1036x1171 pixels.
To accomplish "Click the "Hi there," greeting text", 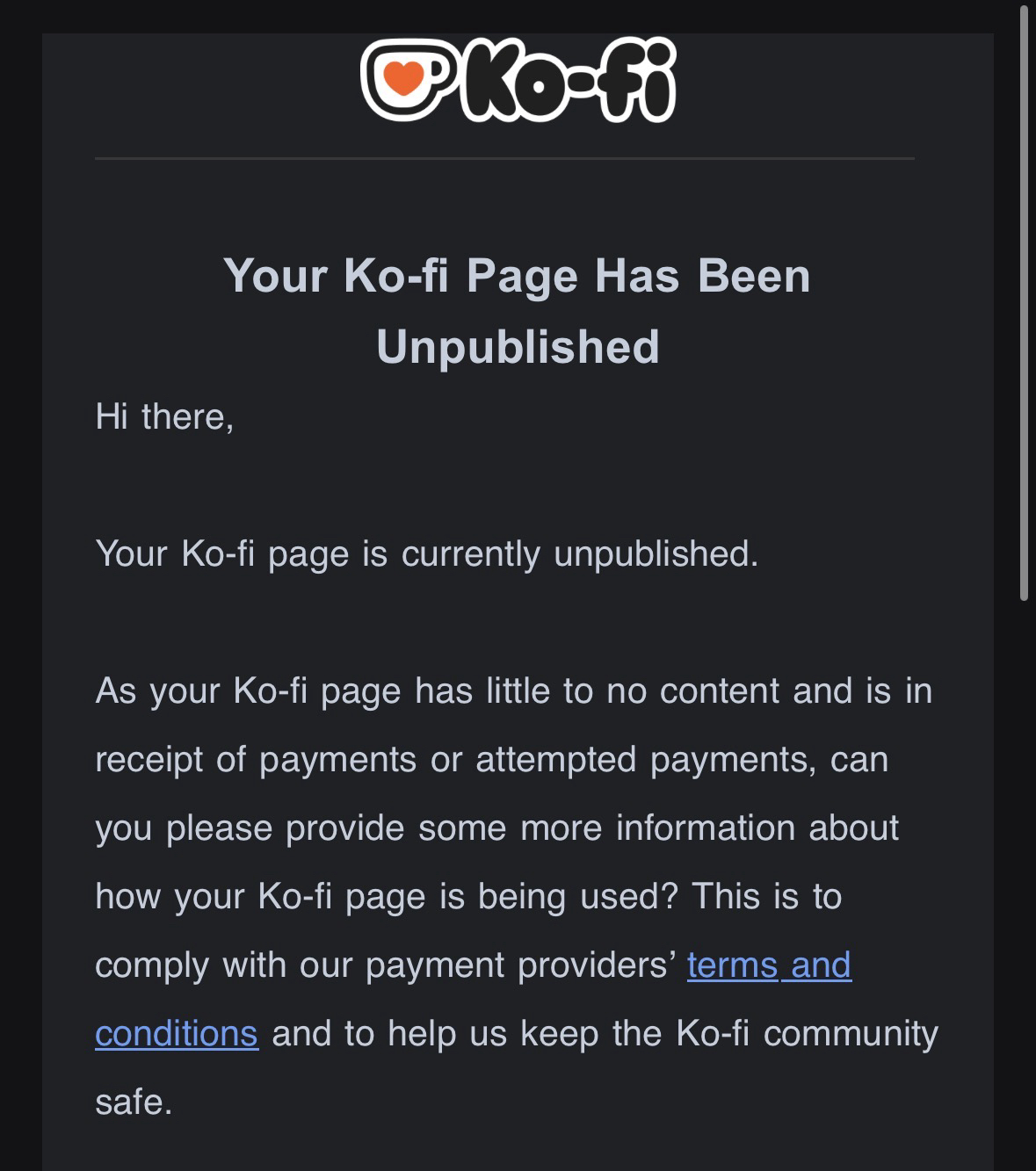I will (164, 416).
